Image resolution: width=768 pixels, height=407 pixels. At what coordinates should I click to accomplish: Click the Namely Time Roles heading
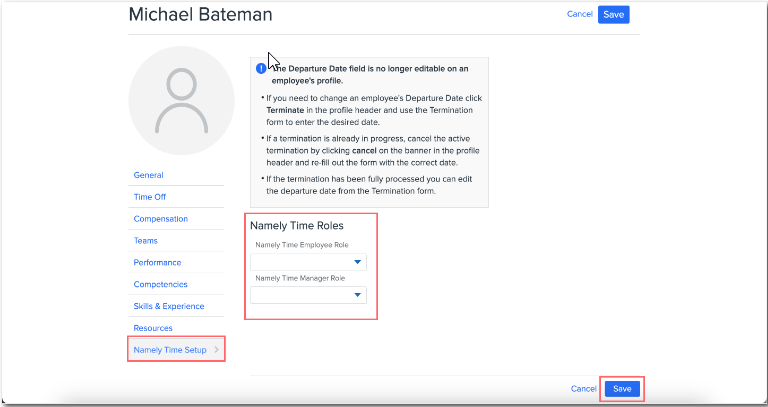297,226
